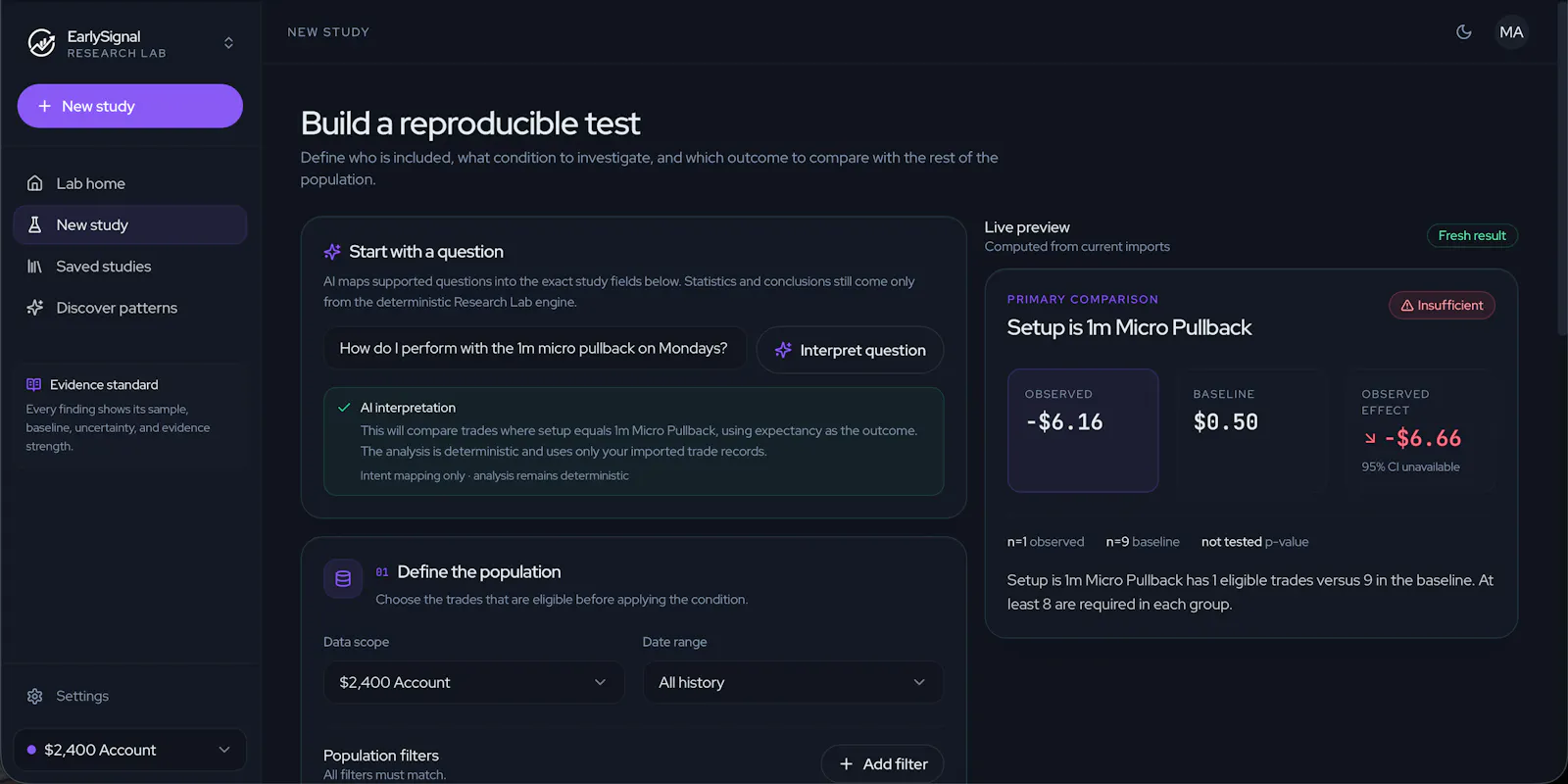1568x784 pixels.
Task: Click the sparkle icon next to Start with a question
Action: (x=332, y=252)
